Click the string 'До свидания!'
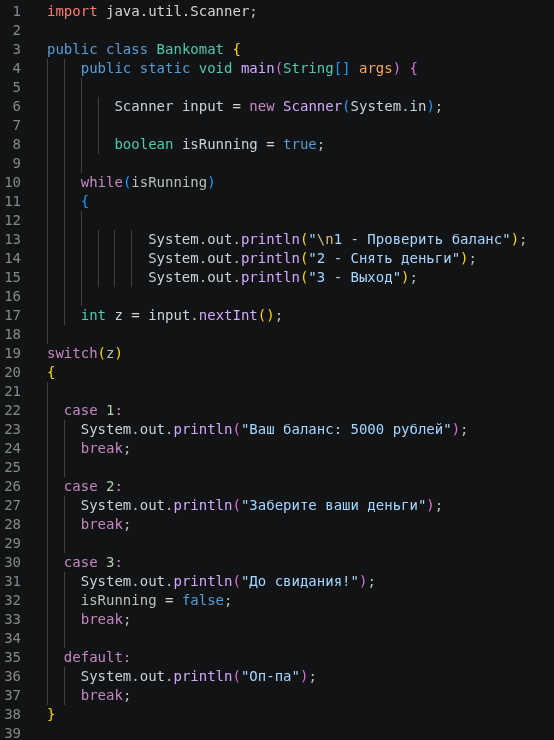554x740 pixels. coord(300,581)
